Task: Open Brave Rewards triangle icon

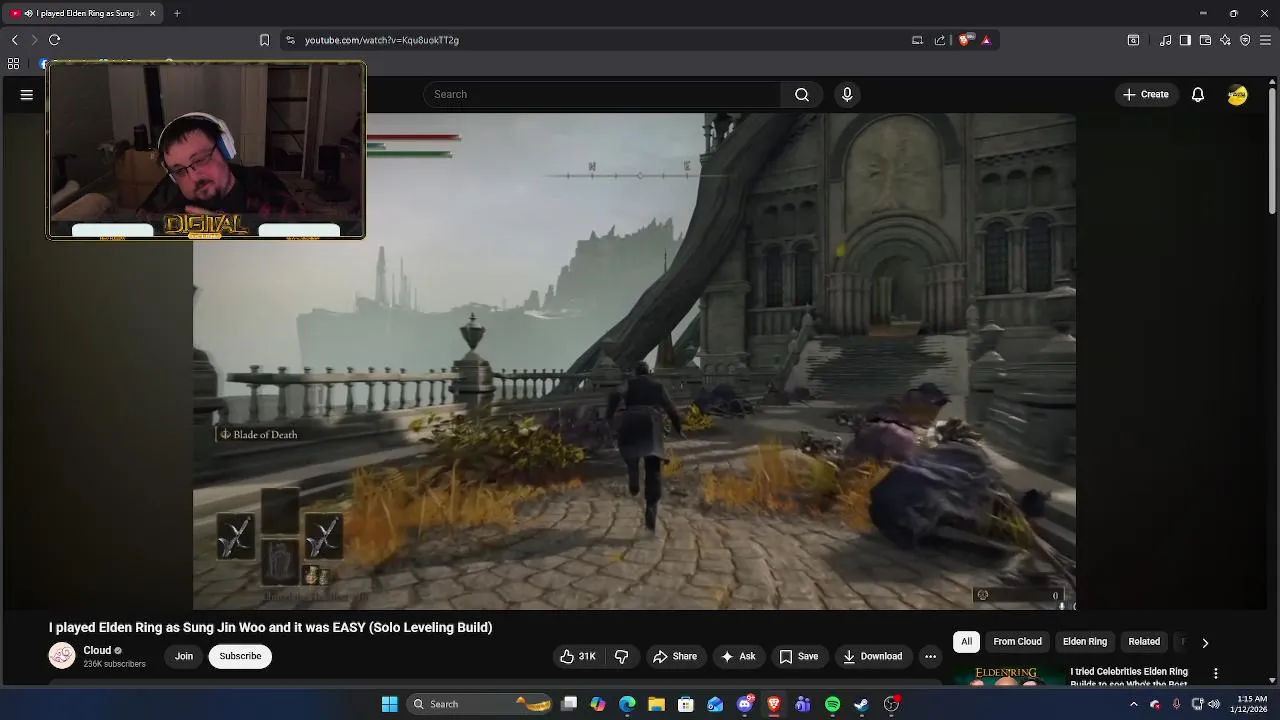Action: click(986, 40)
